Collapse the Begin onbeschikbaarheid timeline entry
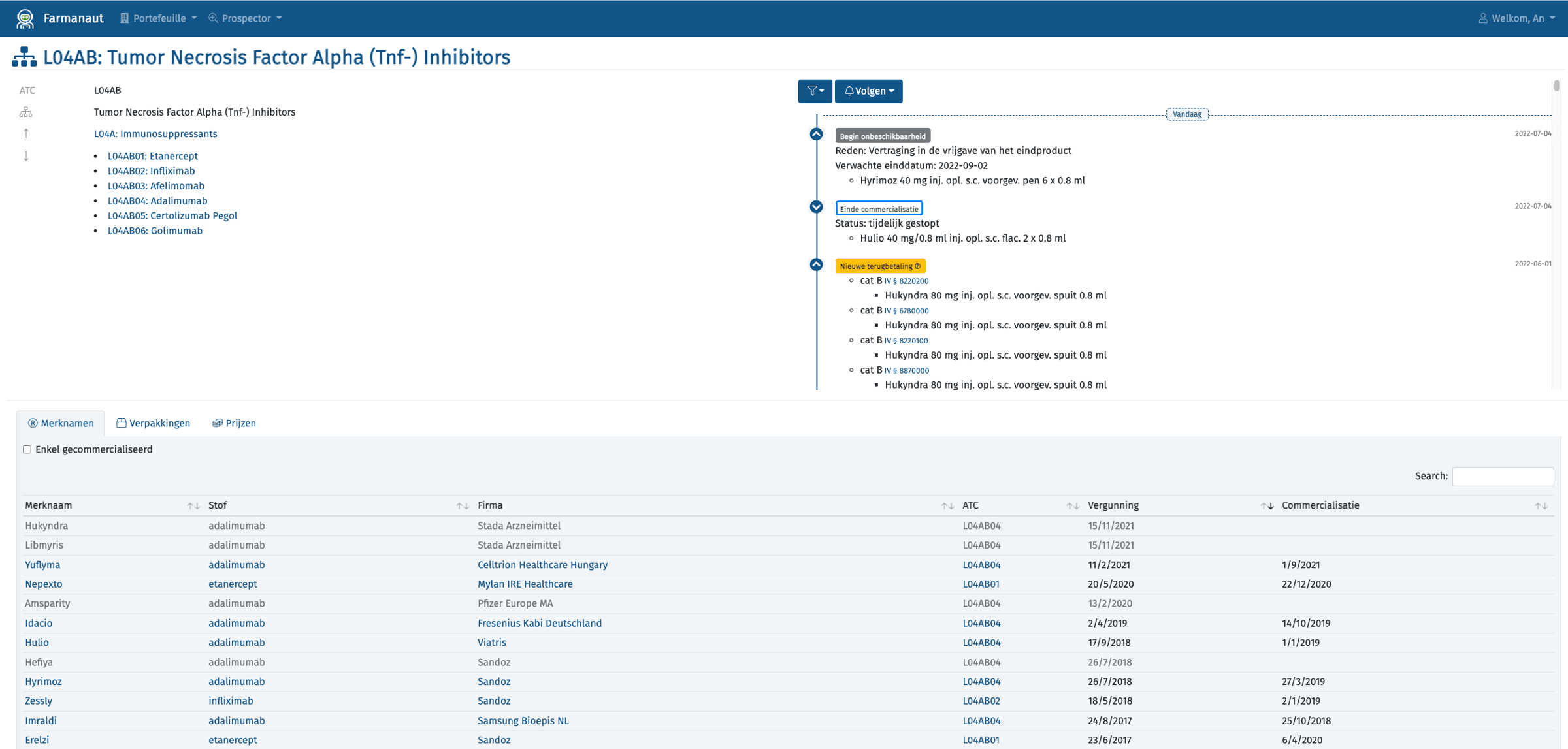The image size is (1568, 749). click(x=816, y=135)
